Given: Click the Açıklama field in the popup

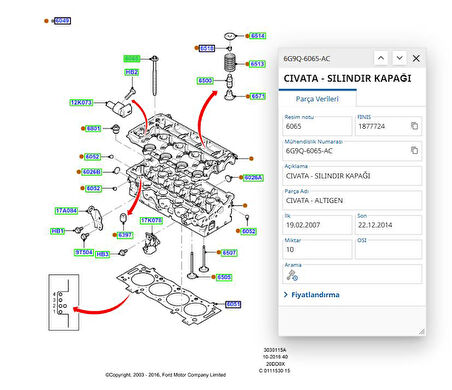Looking at the screenshot, I should click(x=352, y=176).
